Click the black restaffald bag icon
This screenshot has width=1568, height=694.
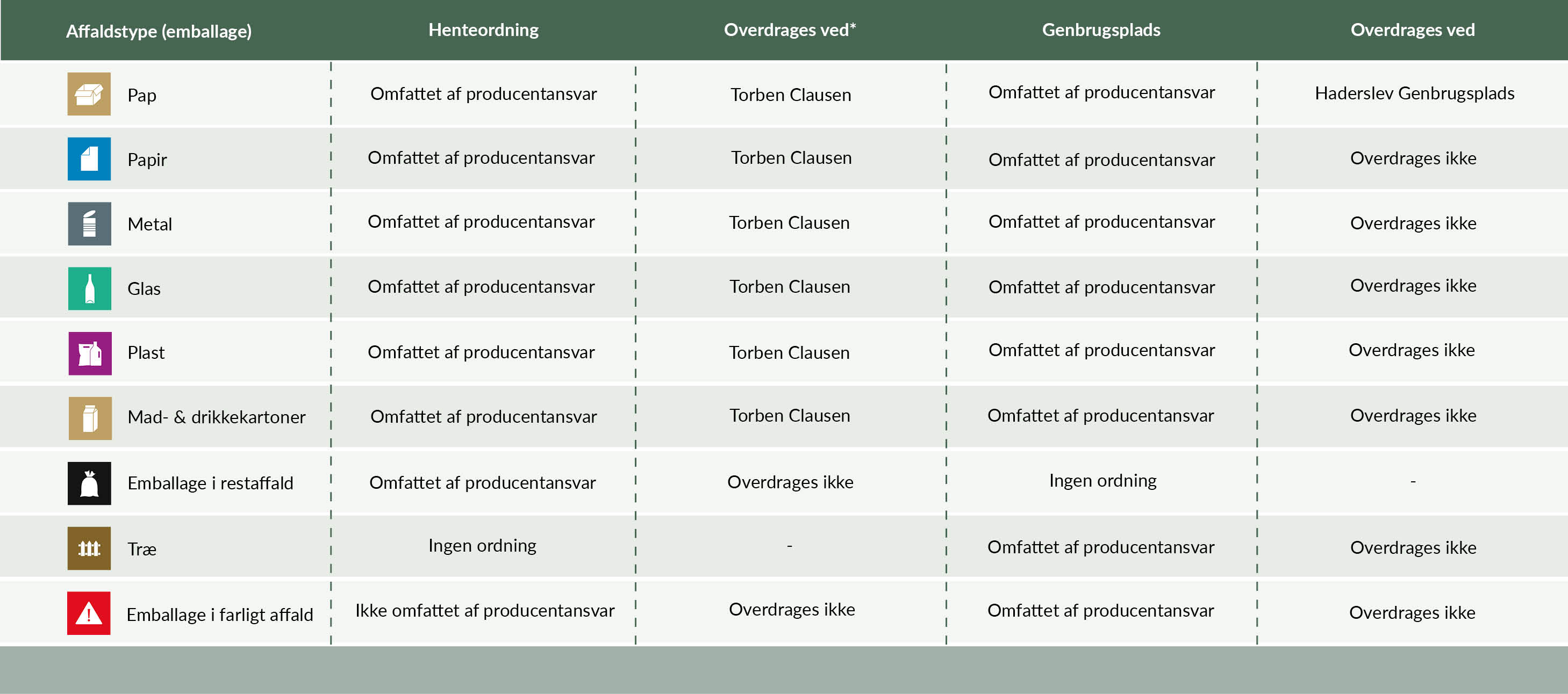click(89, 483)
